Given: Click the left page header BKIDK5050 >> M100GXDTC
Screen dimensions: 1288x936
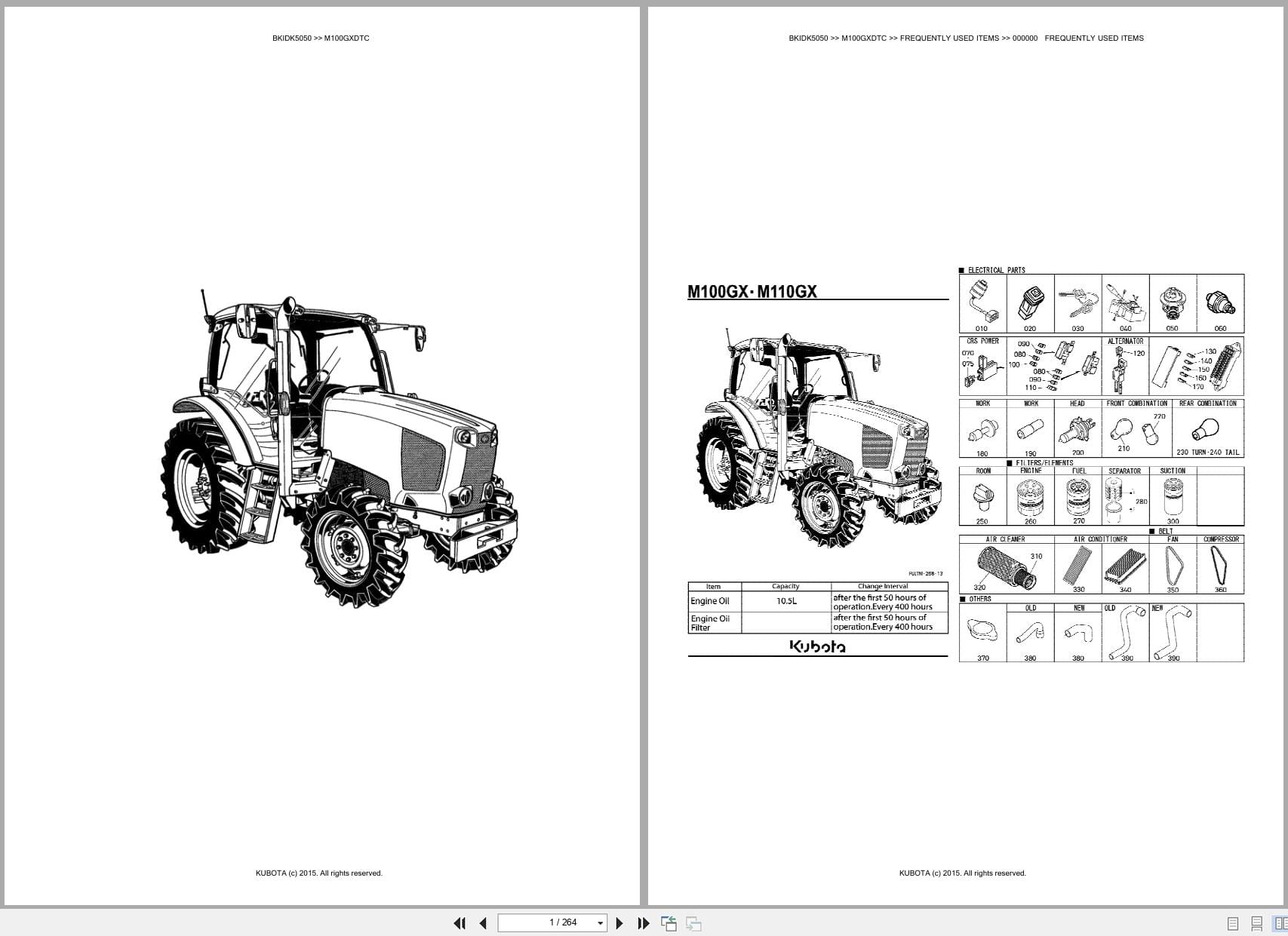Looking at the screenshot, I should coord(321,38).
